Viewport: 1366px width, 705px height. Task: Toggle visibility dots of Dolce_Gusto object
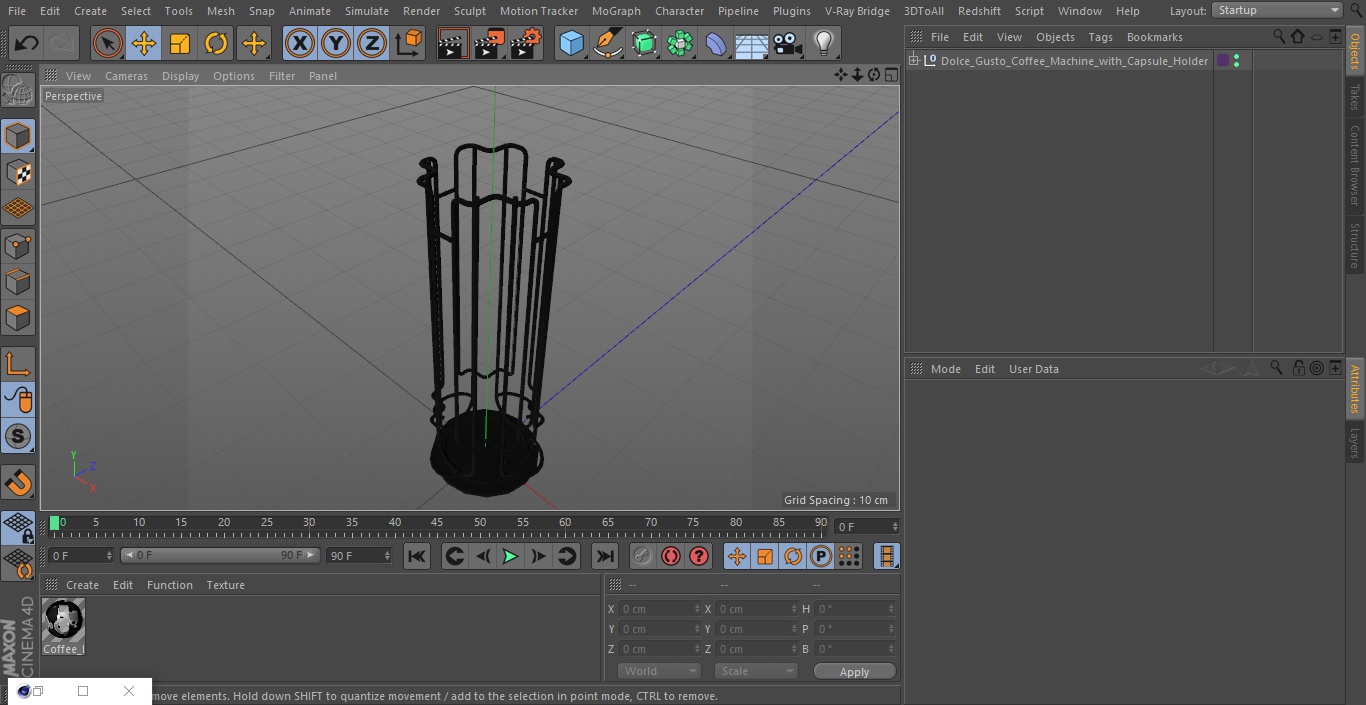click(1237, 61)
